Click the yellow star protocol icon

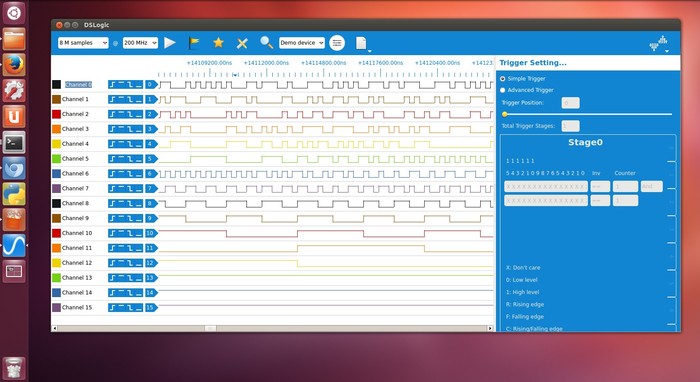click(x=218, y=42)
